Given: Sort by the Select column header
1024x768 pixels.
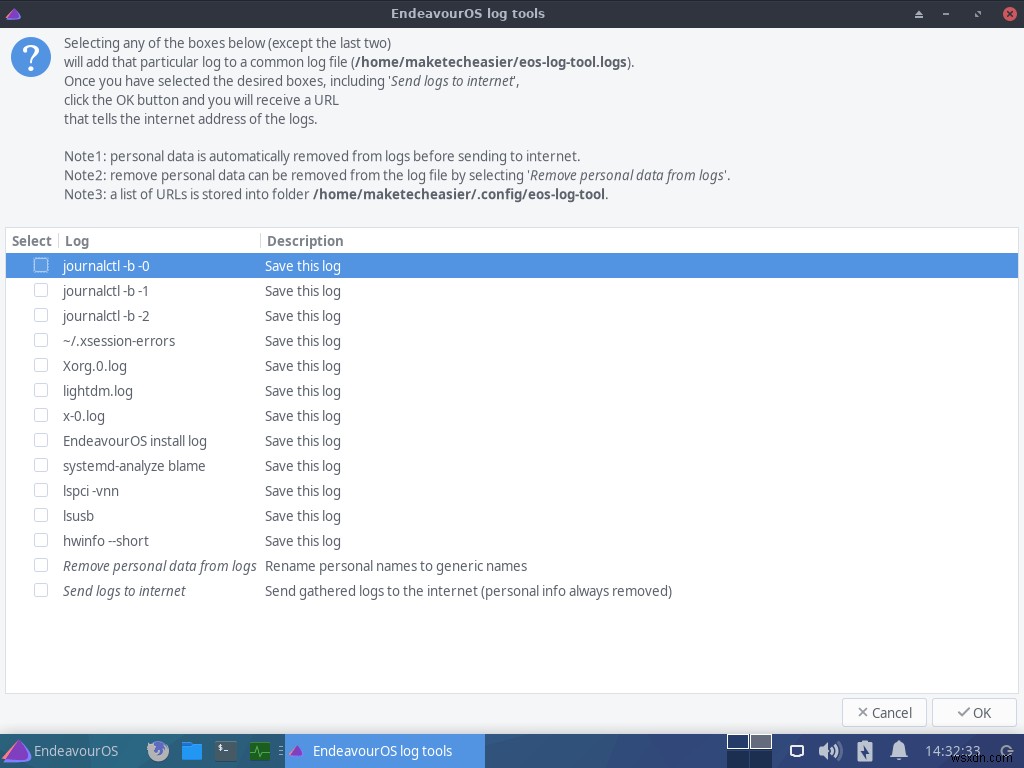Looking at the screenshot, I should coord(31,241).
